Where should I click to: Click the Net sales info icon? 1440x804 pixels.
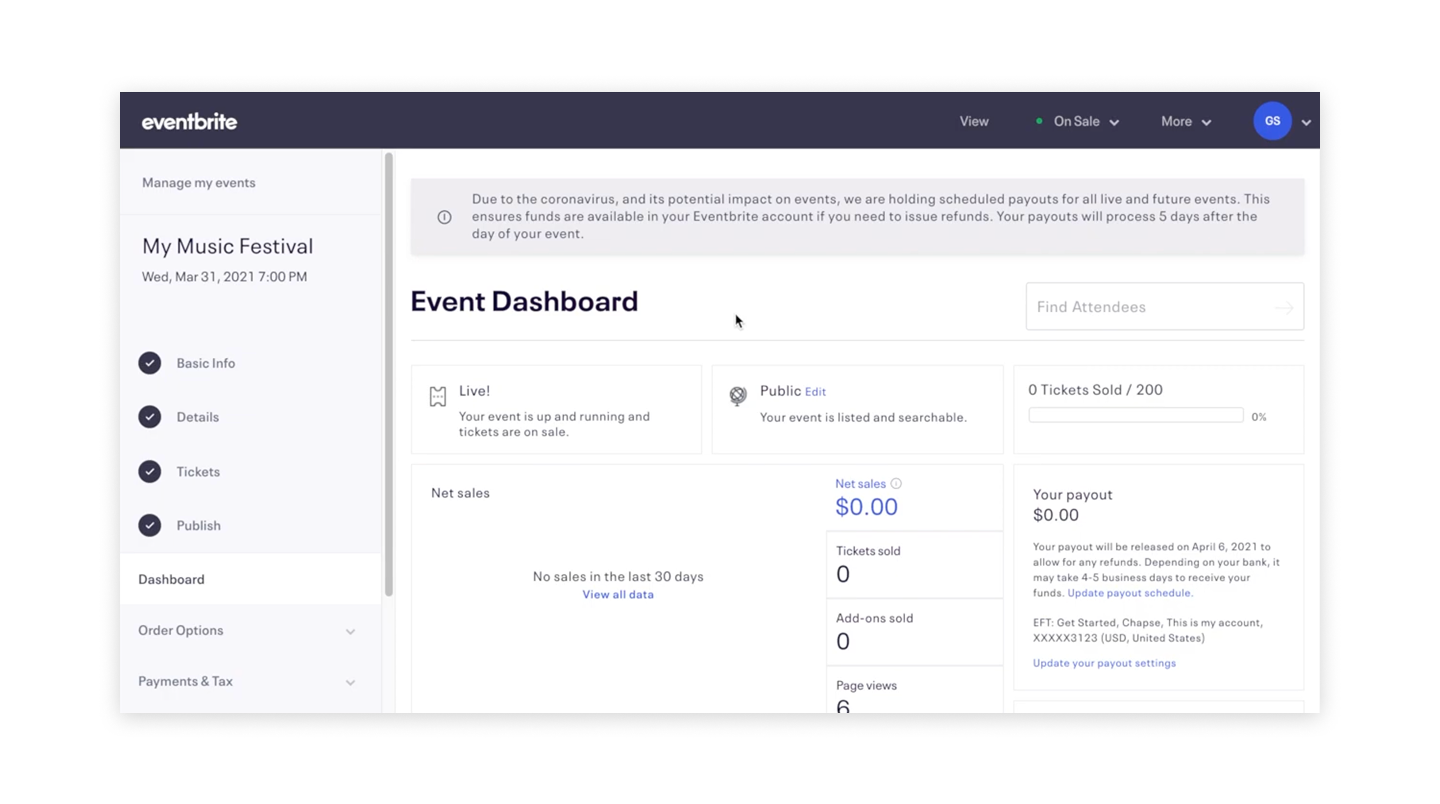[896, 483]
